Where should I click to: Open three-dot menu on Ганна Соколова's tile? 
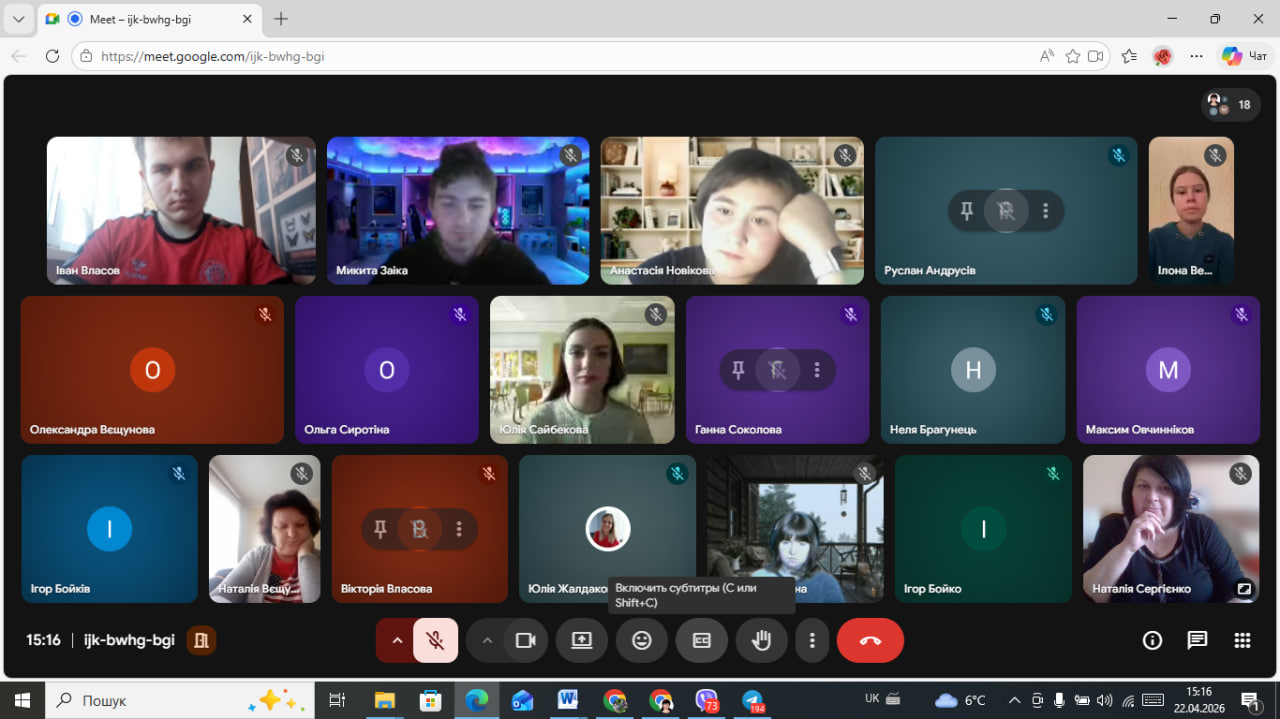[x=817, y=370]
